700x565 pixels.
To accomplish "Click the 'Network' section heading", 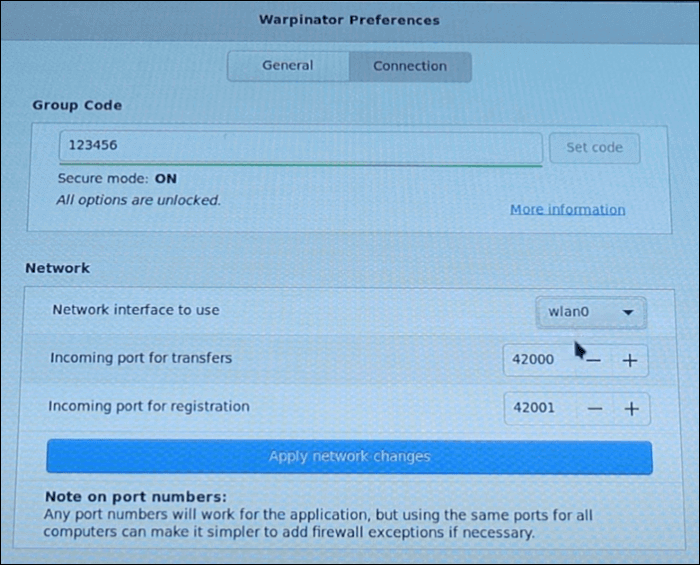I will pyautogui.click(x=58, y=268).
